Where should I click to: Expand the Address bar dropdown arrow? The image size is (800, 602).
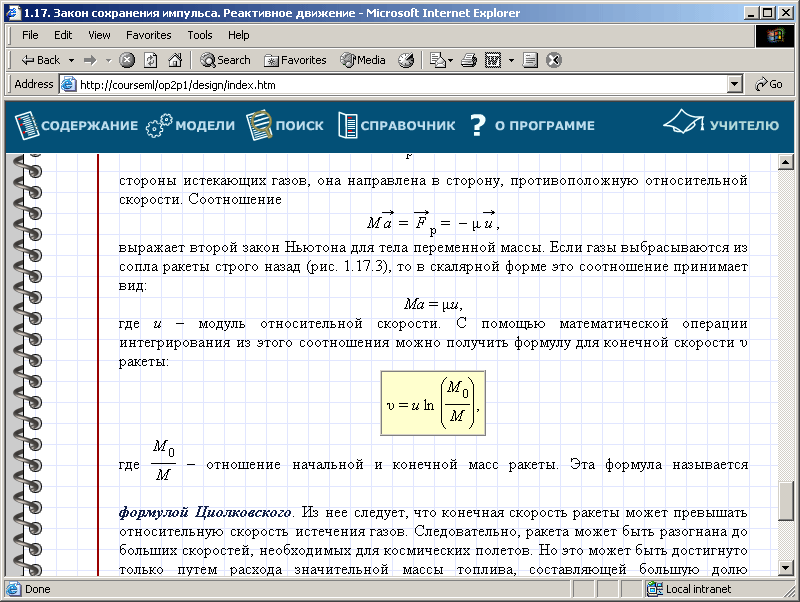click(735, 85)
